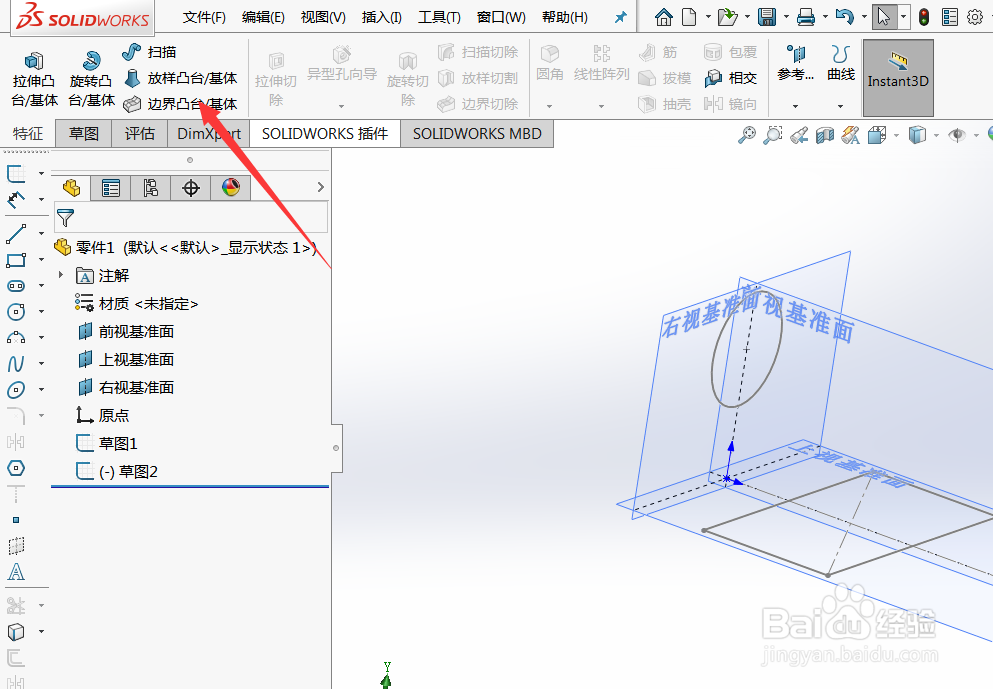Click the Revolved Boss/Base (旋转凸台/基体) icon
This screenshot has height=689, width=993.
tap(92, 61)
